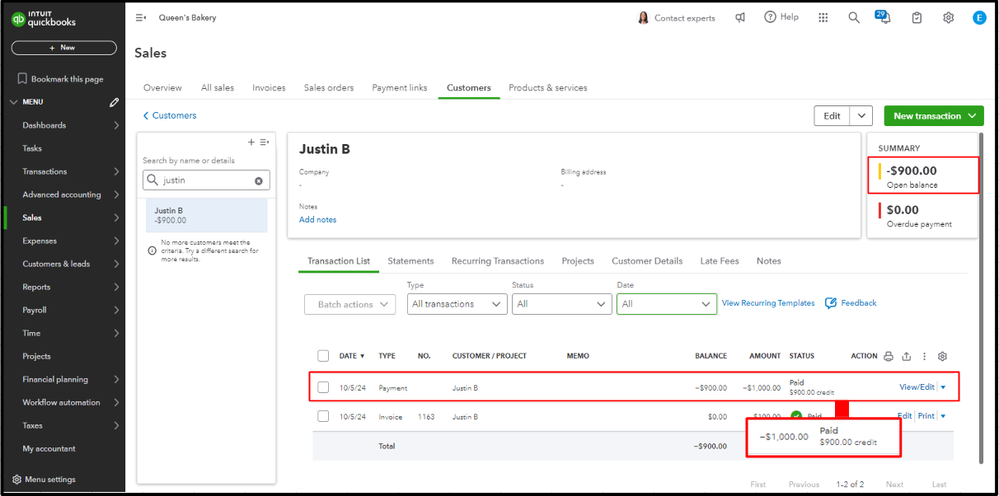Click View/Edit on the Payment row

[917, 387]
